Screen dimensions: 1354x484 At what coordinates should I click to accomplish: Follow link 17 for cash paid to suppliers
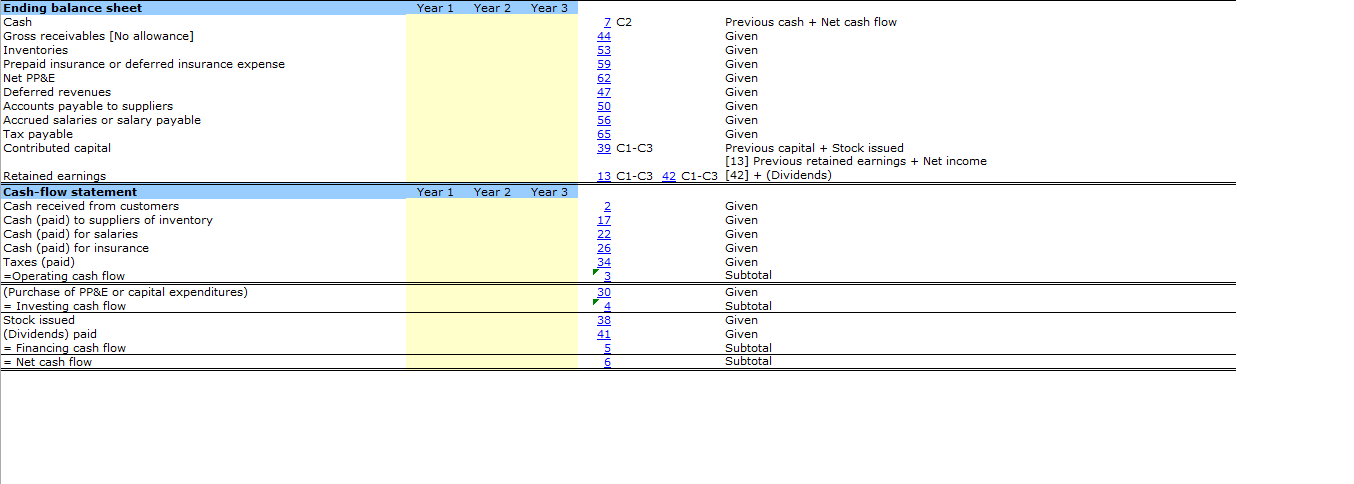(x=604, y=220)
